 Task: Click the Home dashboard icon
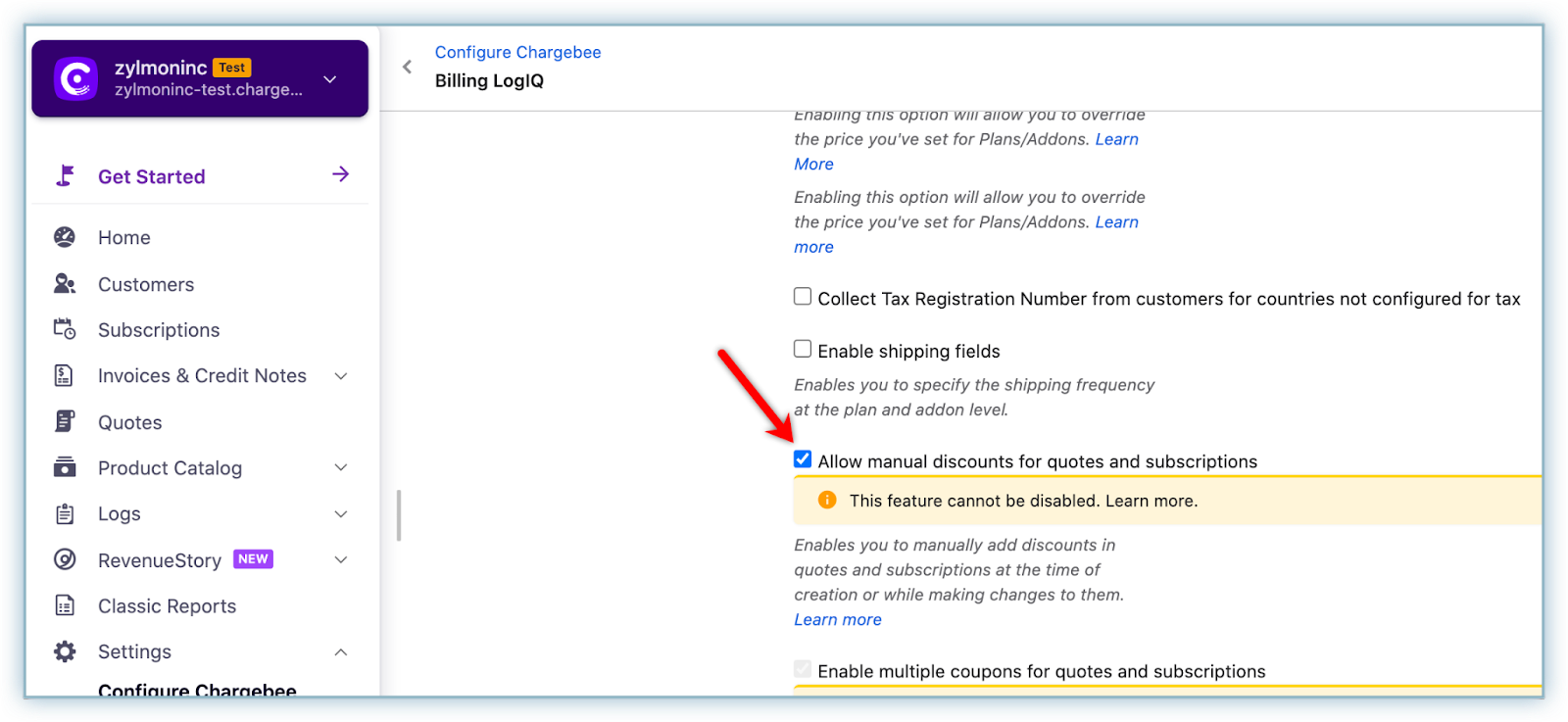click(x=65, y=237)
